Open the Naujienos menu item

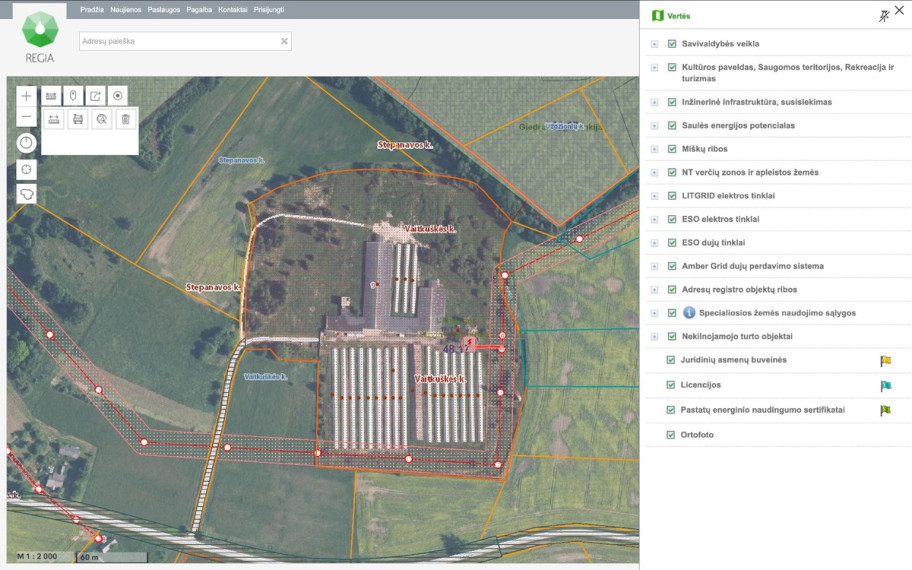(x=126, y=10)
